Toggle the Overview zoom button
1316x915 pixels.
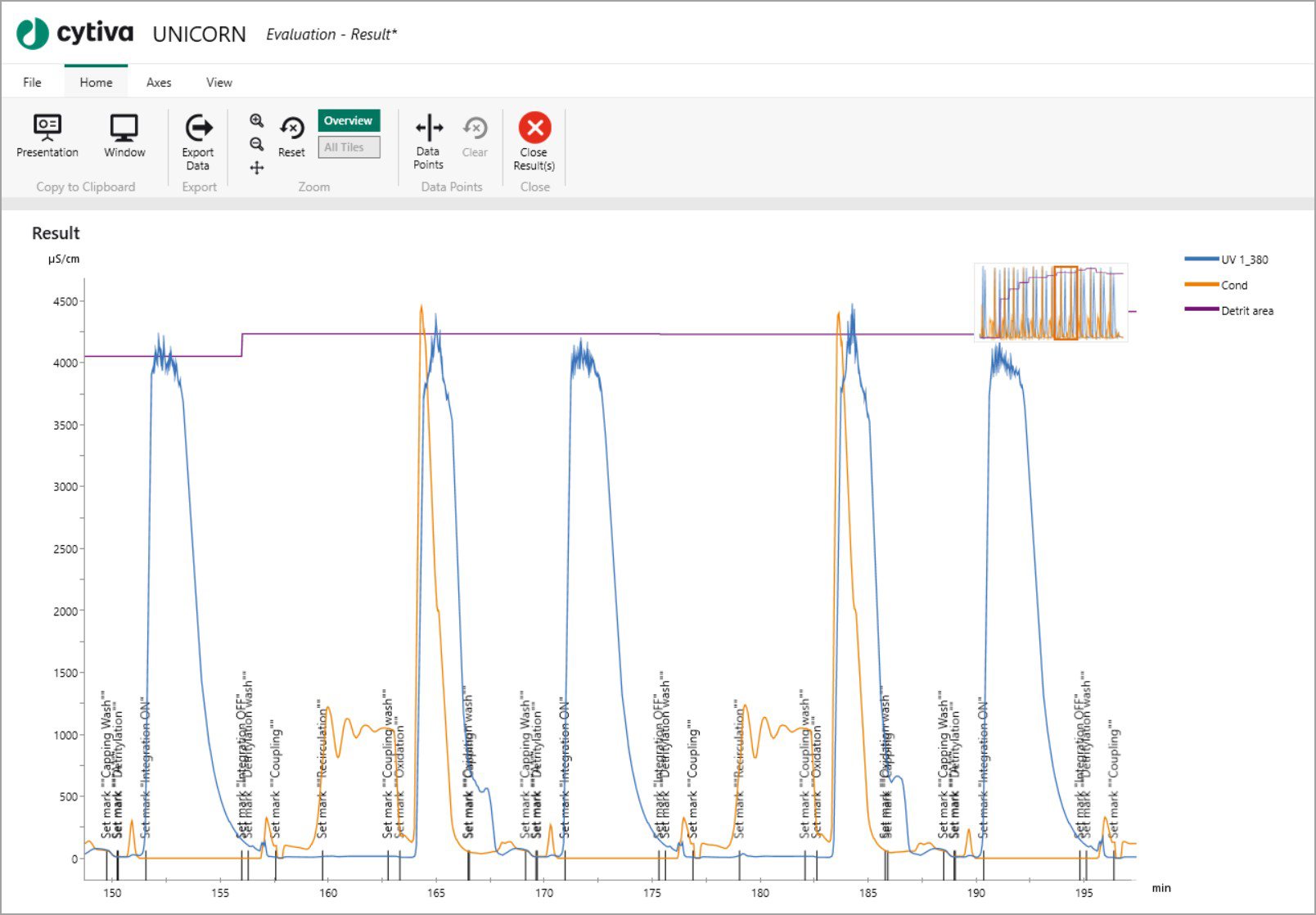pos(349,121)
